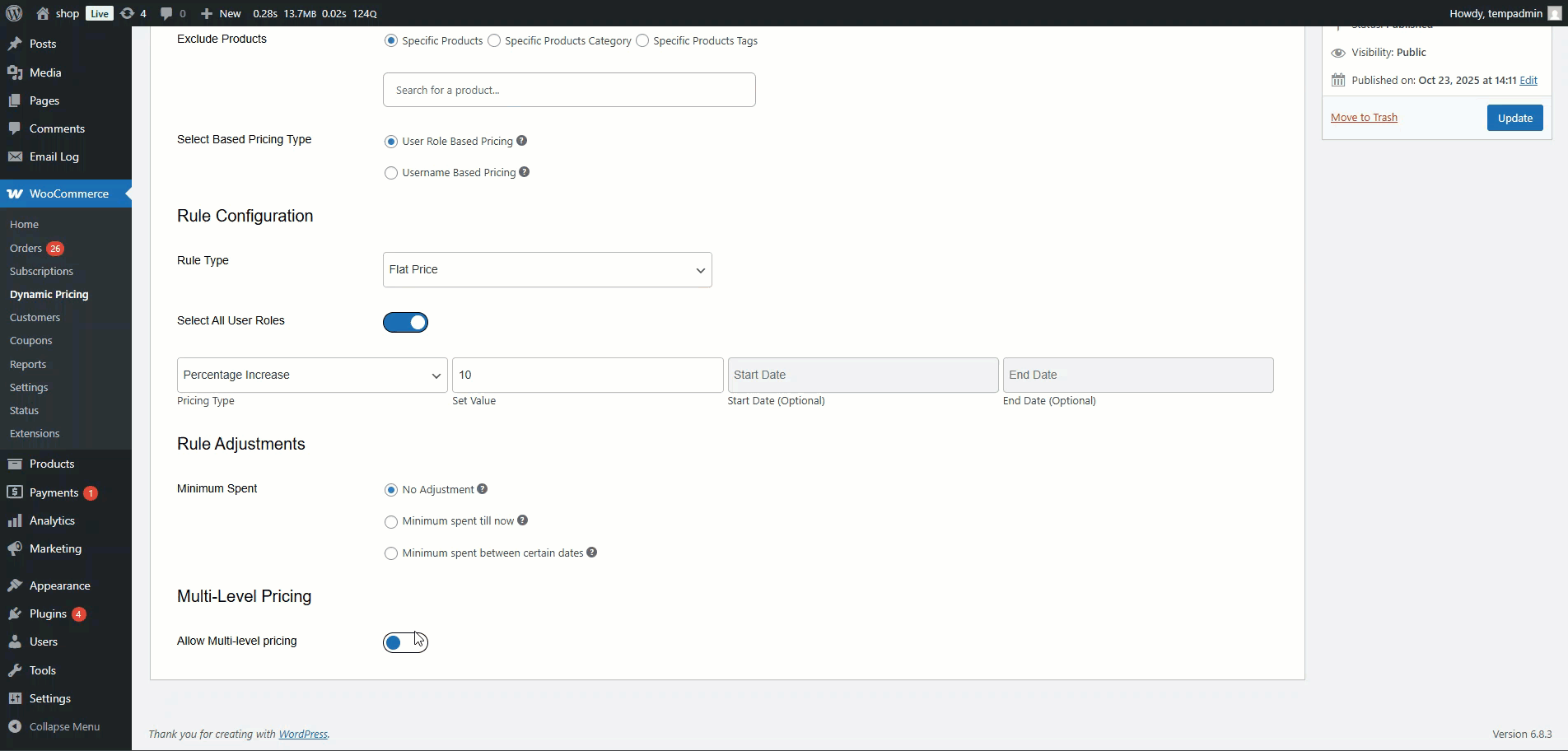1568x751 pixels.
Task: Click the Move to Trash link
Action: click(1364, 118)
